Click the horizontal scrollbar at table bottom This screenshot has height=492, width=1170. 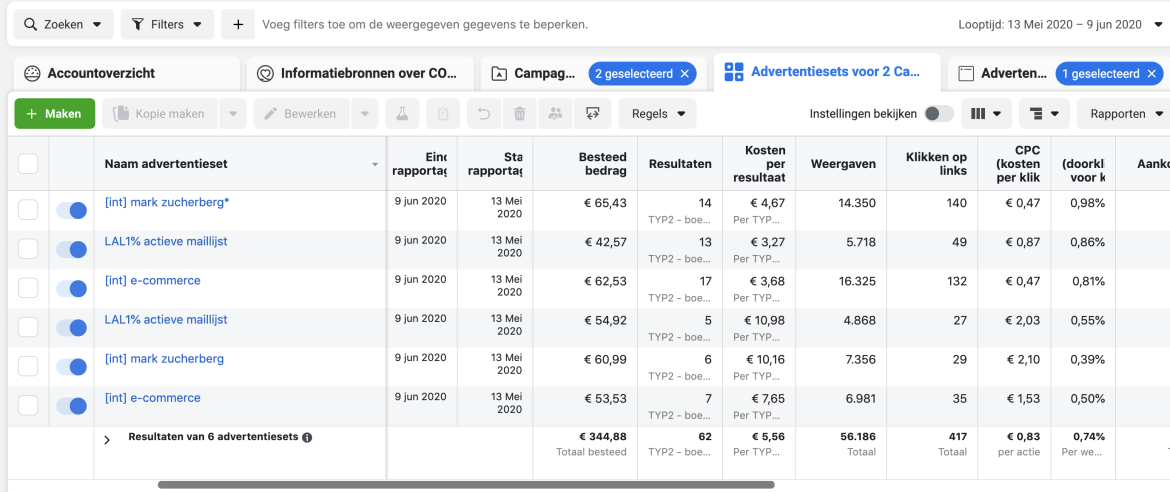coord(466,485)
